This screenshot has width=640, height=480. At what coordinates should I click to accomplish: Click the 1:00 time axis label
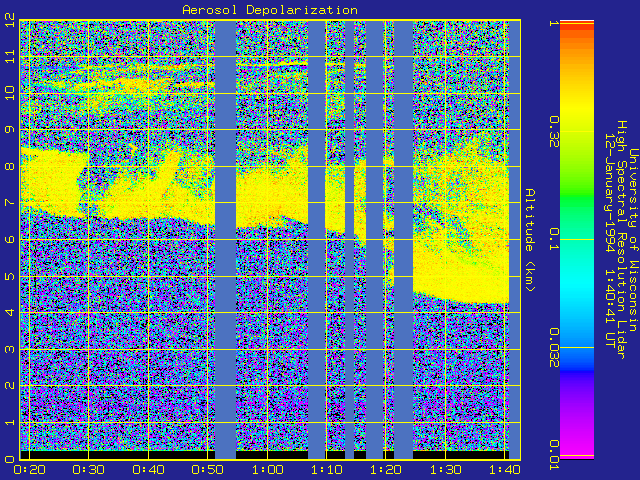point(267,470)
